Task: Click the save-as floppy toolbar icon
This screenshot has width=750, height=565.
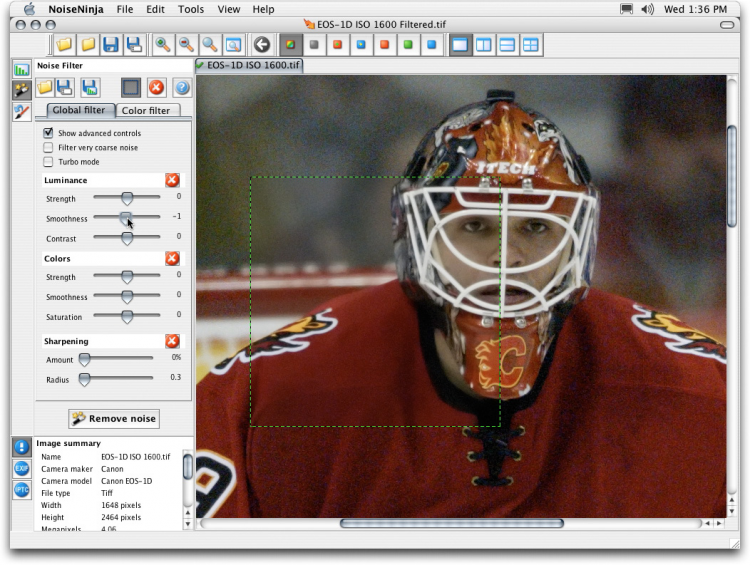Action: tap(134, 45)
